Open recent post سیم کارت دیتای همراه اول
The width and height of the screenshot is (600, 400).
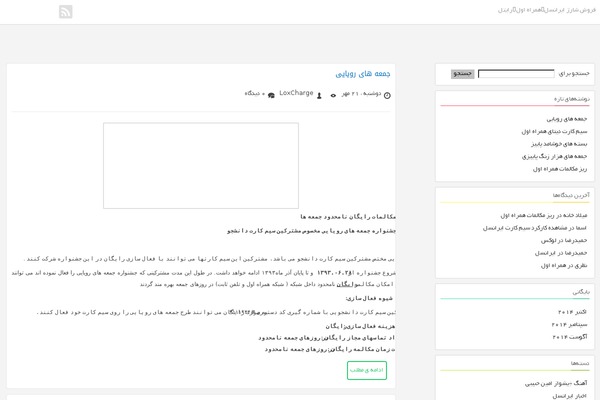pyautogui.click(x=554, y=132)
